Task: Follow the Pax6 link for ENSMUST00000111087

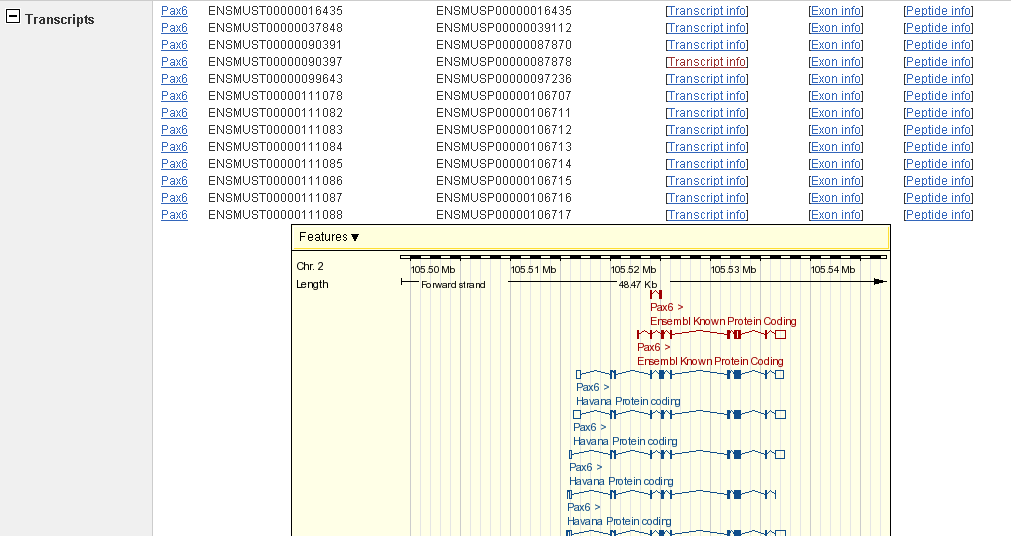Action: [x=174, y=198]
